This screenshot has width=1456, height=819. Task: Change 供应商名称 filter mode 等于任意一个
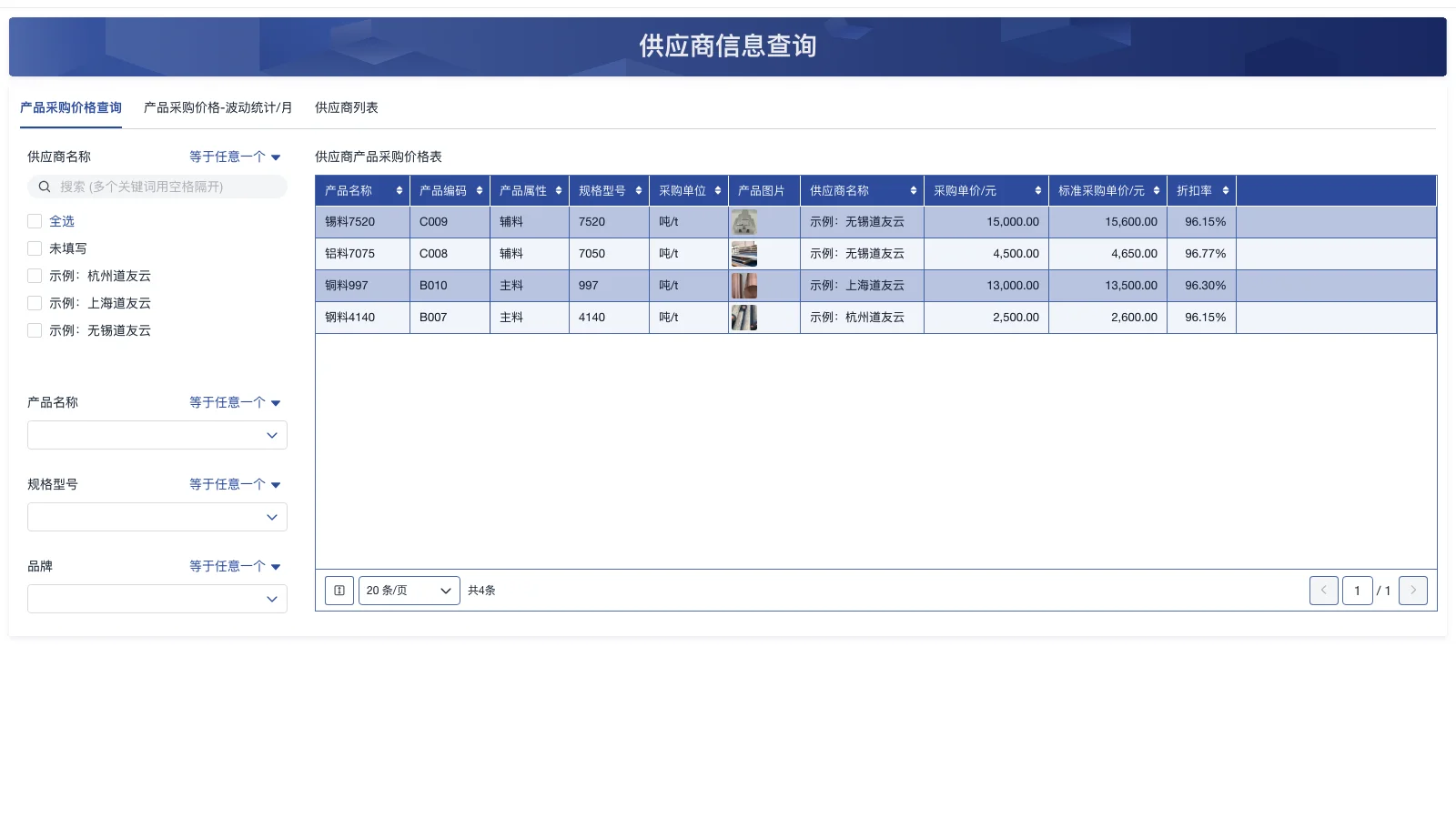233,156
